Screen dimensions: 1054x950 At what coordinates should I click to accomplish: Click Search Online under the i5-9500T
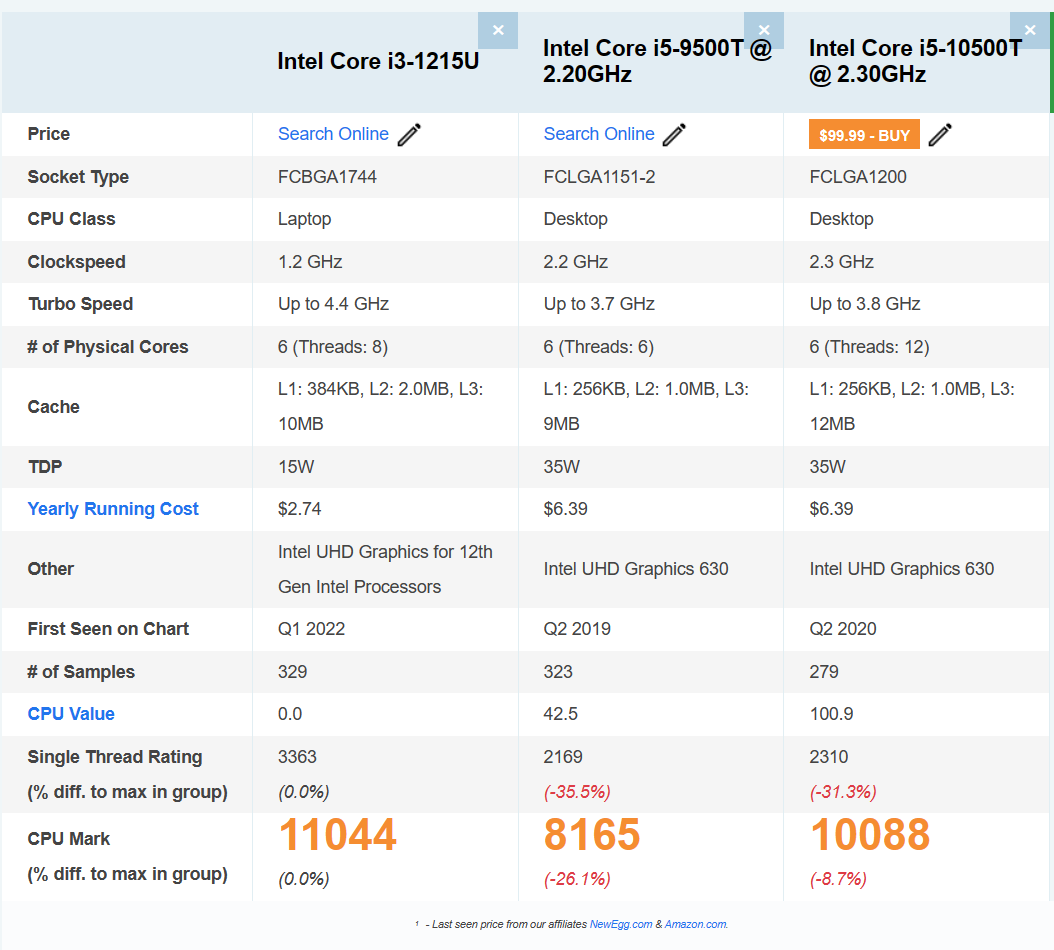coord(599,134)
